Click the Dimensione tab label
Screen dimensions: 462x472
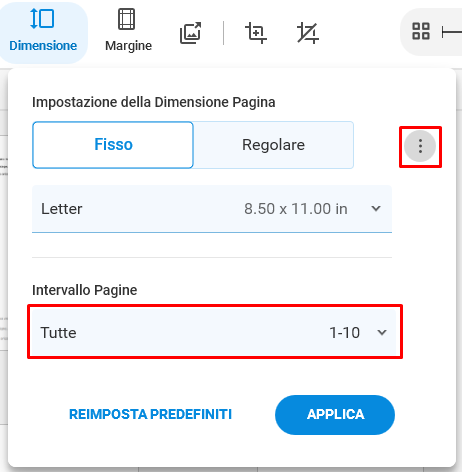coord(43,46)
